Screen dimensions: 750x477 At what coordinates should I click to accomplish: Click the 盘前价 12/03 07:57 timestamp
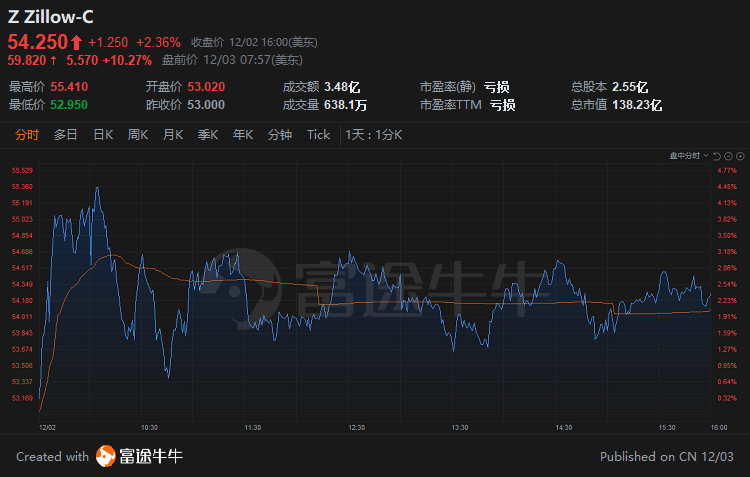(232, 60)
